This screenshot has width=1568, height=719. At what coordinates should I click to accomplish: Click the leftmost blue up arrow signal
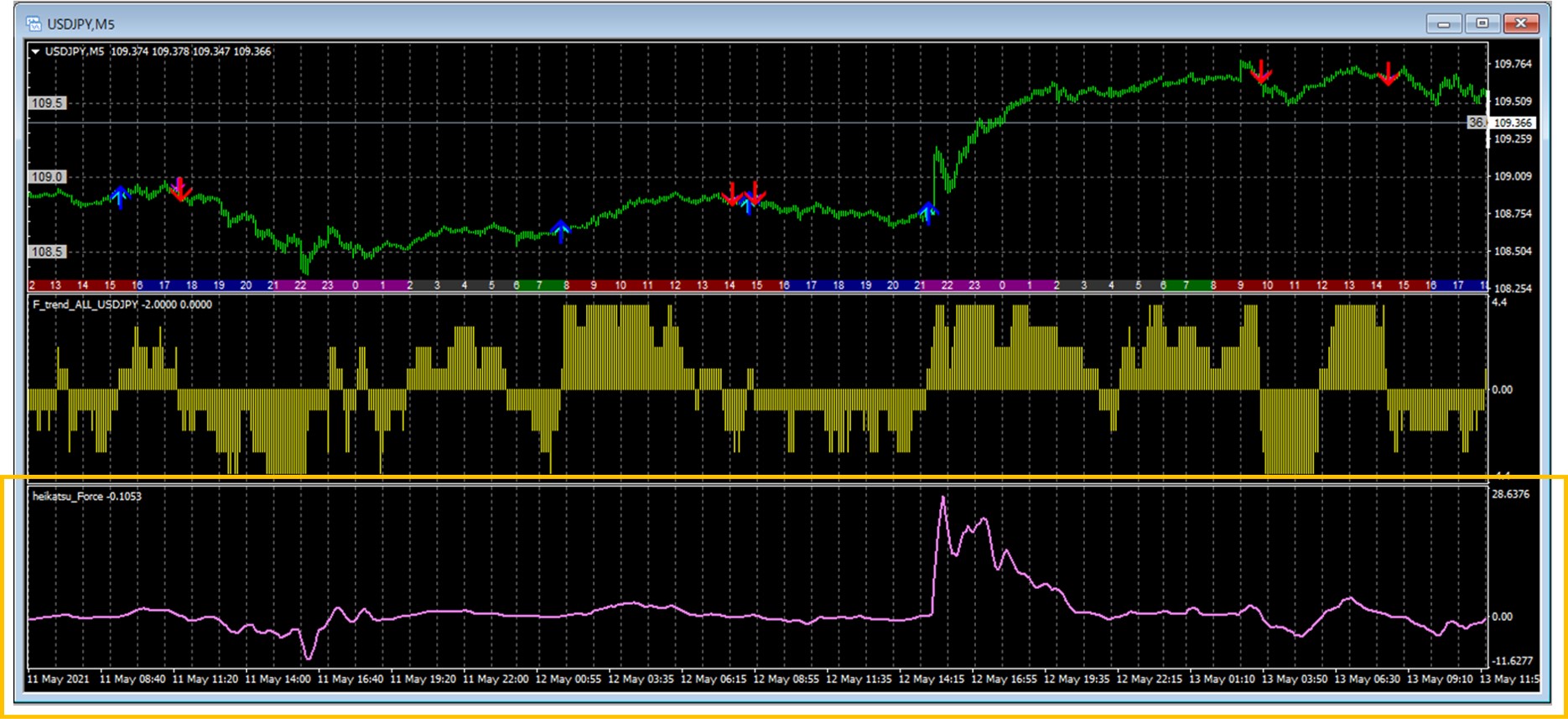[120, 196]
